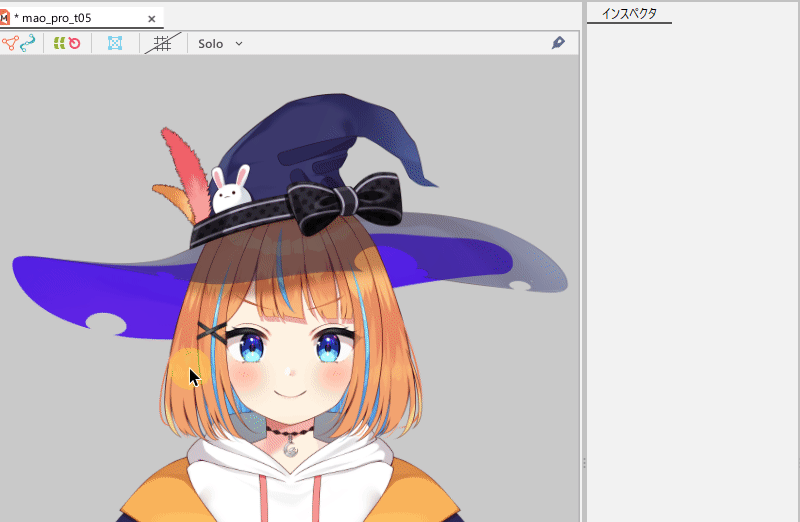800x522 pixels.
Task: Click the orange node-path tool icon
Action: coord(11,43)
